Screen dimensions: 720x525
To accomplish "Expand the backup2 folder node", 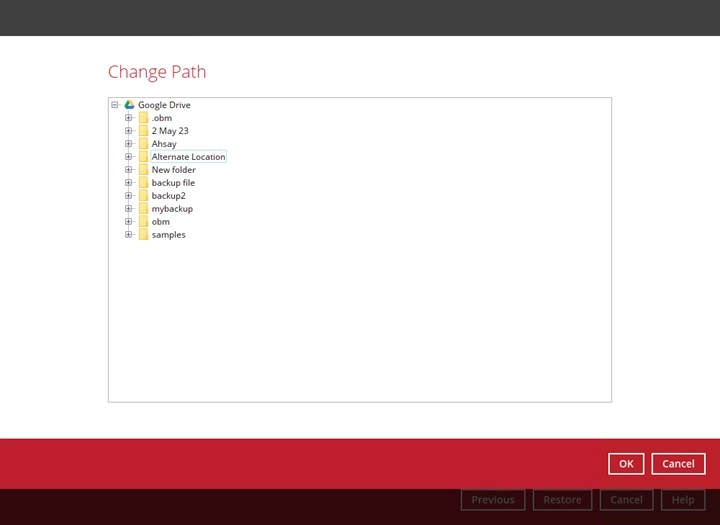I will click(129, 196).
